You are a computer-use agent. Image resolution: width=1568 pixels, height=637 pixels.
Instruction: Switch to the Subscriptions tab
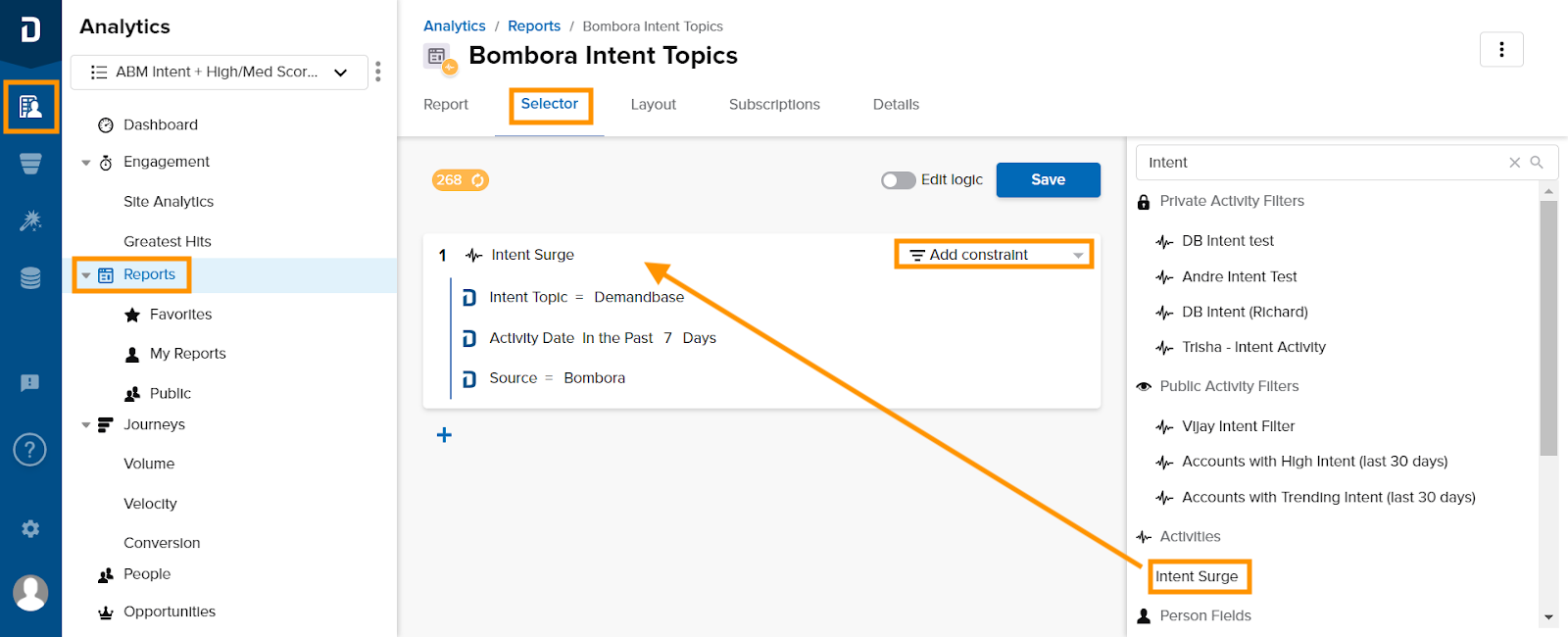tap(774, 105)
